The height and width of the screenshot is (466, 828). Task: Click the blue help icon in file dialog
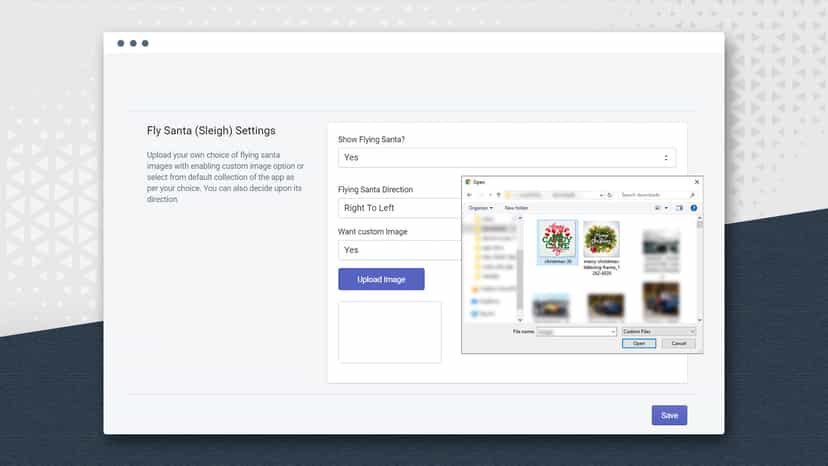[x=694, y=208]
